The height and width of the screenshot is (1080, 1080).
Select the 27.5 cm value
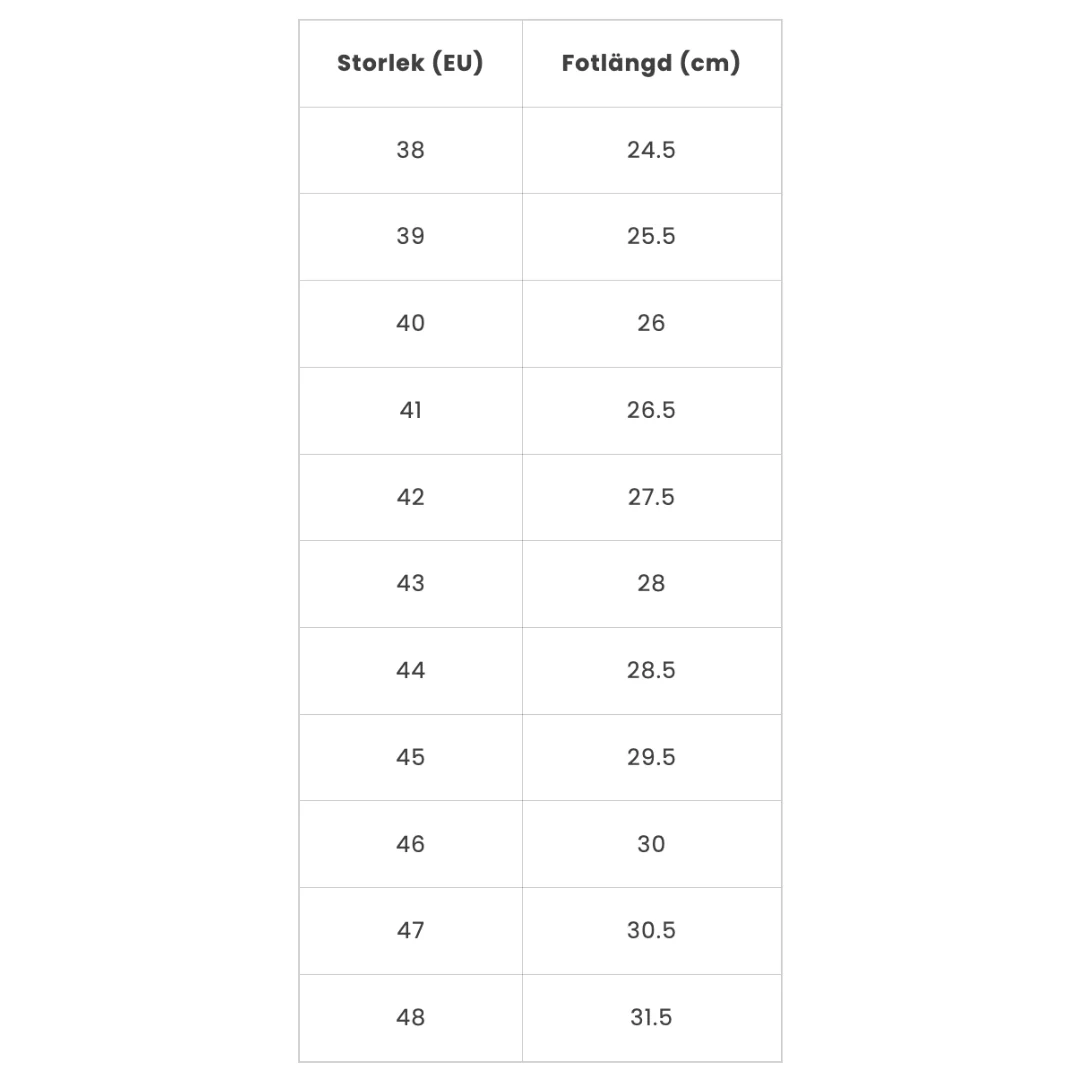651,497
